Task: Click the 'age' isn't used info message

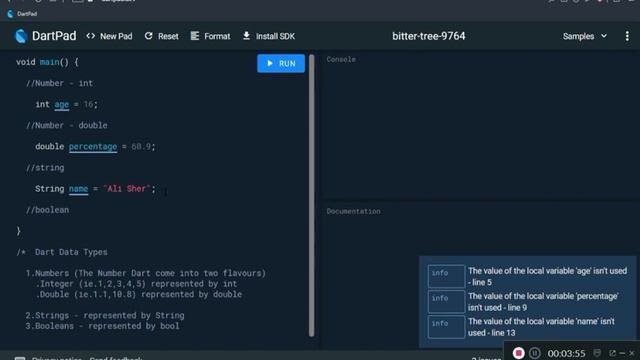Action: coord(547,276)
